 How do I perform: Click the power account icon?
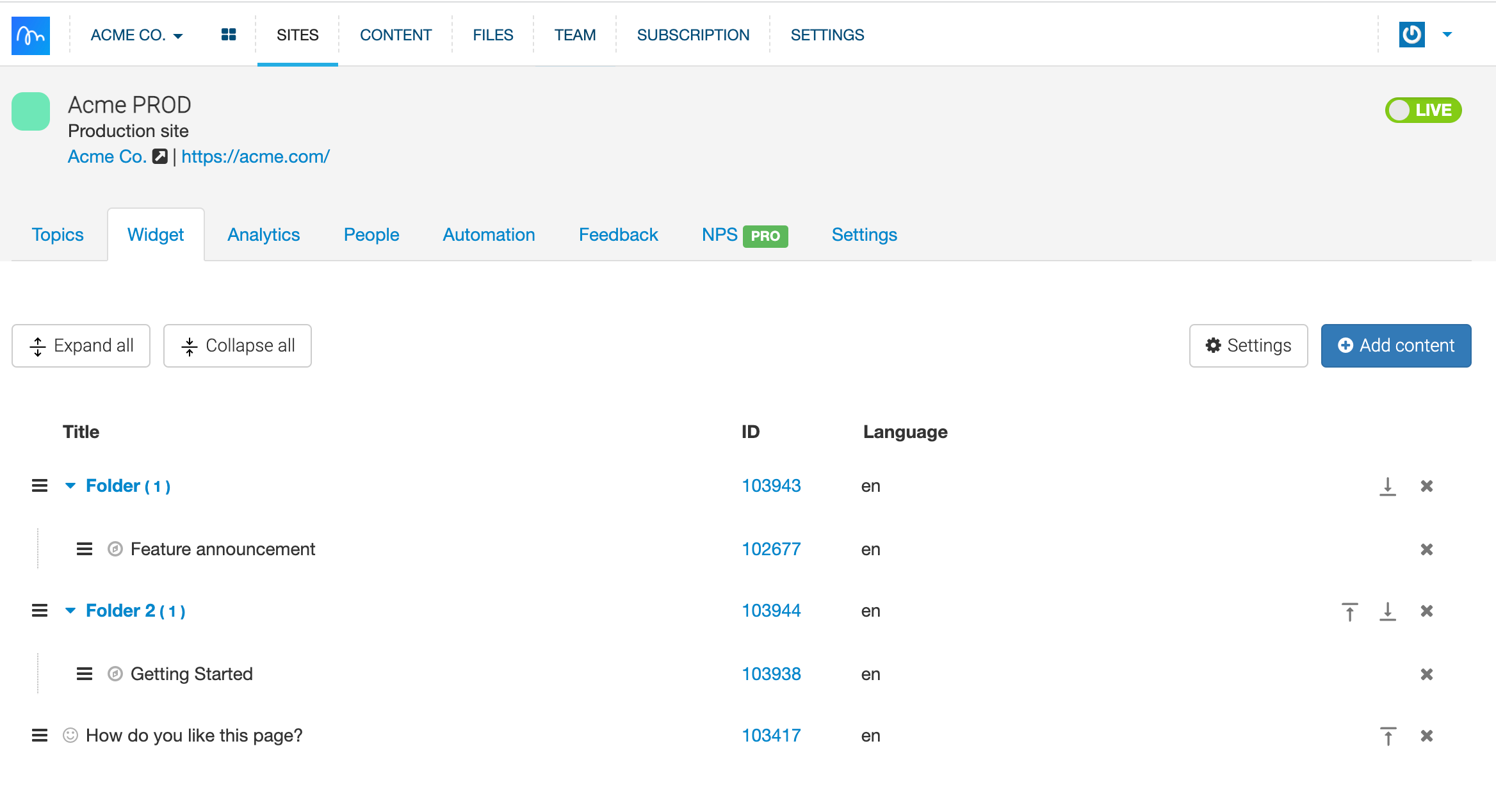pyautogui.click(x=1411, y=35)
